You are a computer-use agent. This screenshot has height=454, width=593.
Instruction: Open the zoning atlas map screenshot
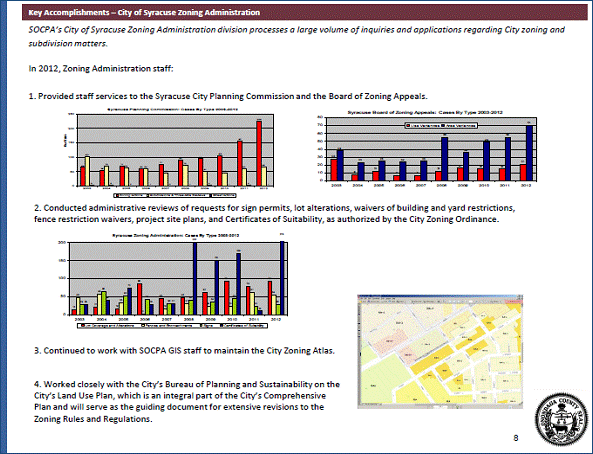point(440,352)
